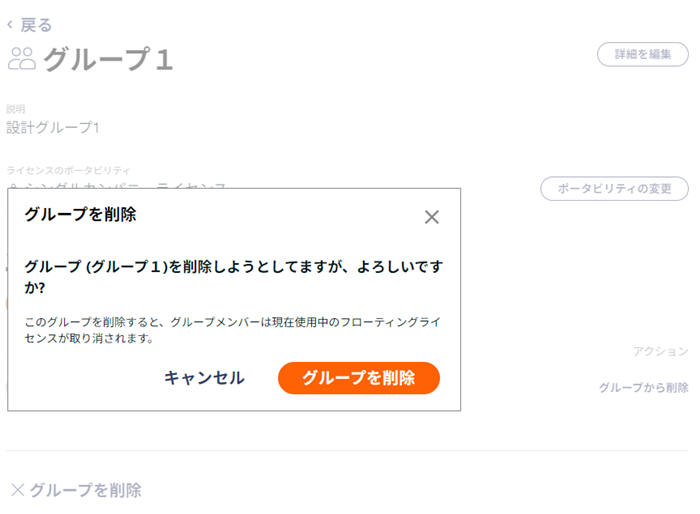
Task: Click the 設計グループ1 description text
Action: [53, 128]
